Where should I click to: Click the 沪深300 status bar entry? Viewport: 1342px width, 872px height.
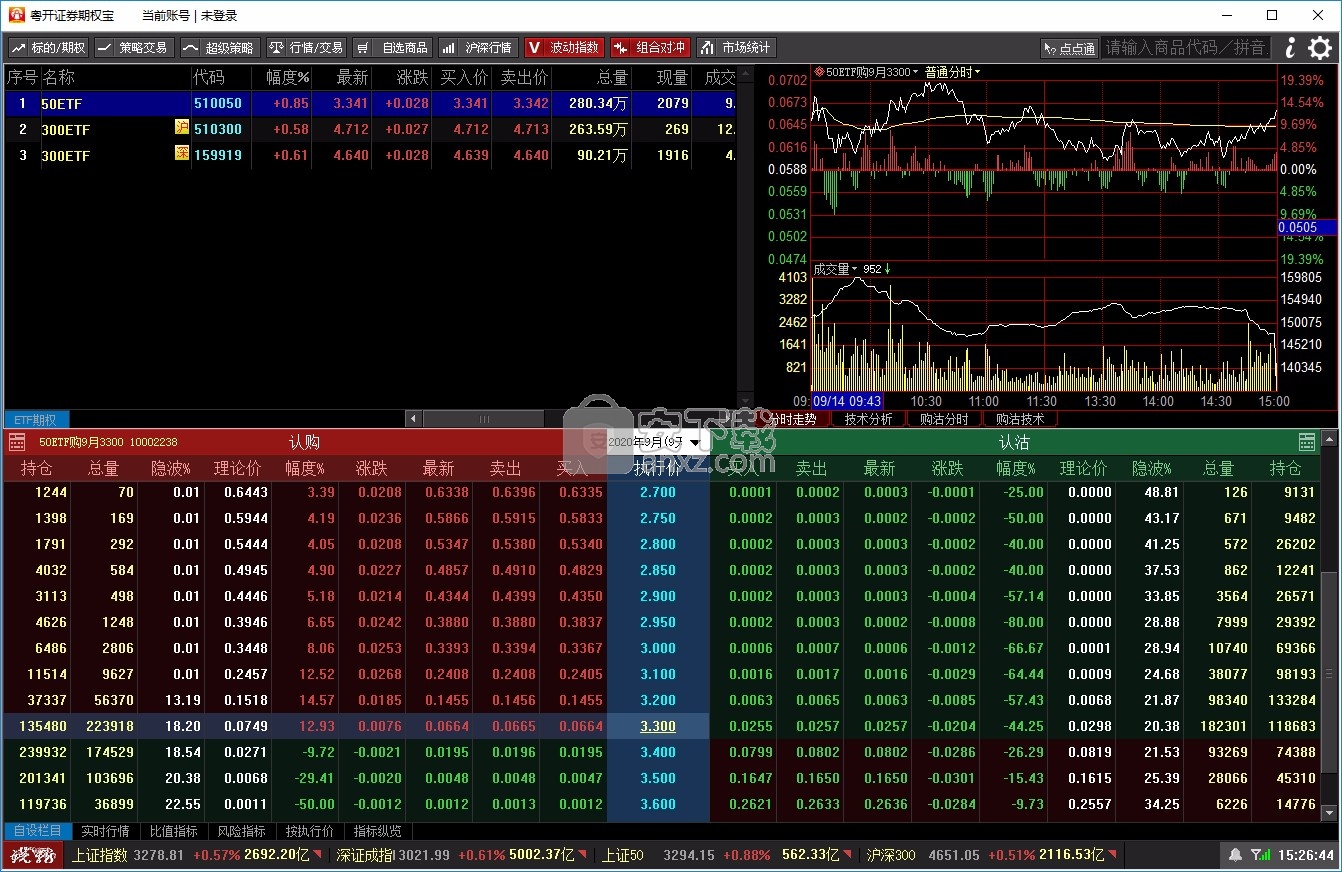click(x=993, y=855)
